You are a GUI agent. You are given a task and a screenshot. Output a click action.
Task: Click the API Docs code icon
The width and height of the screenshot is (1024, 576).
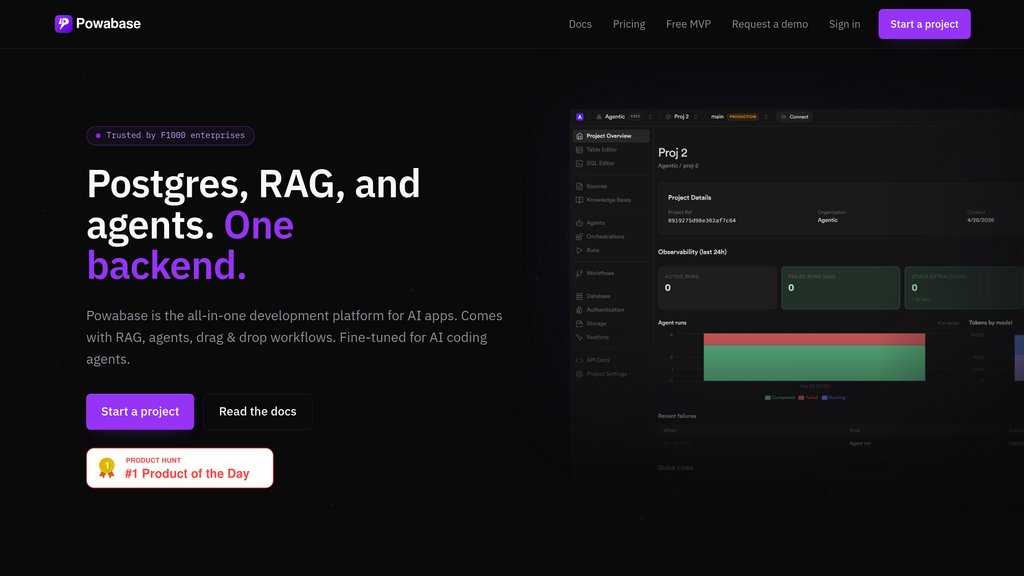(x=579, y=360)
